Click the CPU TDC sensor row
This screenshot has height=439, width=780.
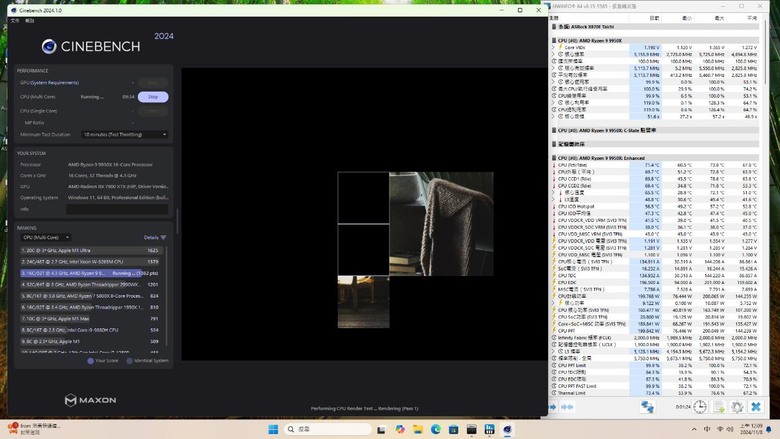(x=655, y=275)
